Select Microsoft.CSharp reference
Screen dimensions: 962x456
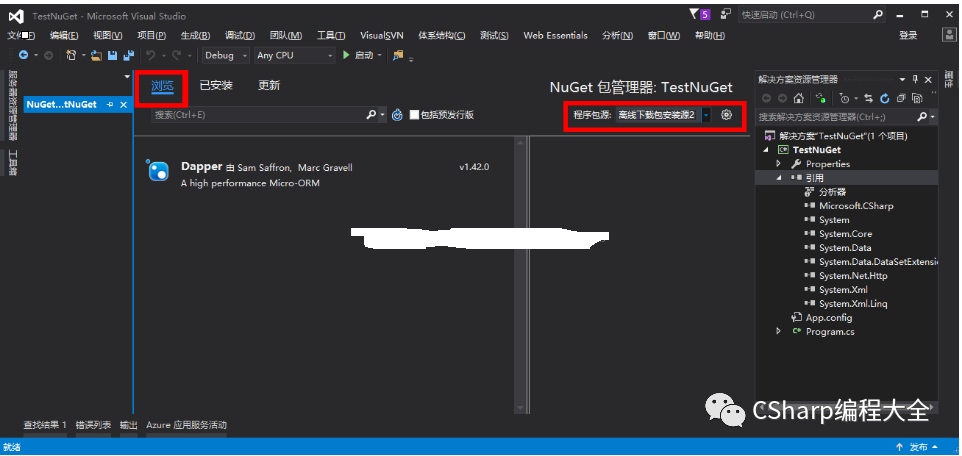(x=856, y=206)
